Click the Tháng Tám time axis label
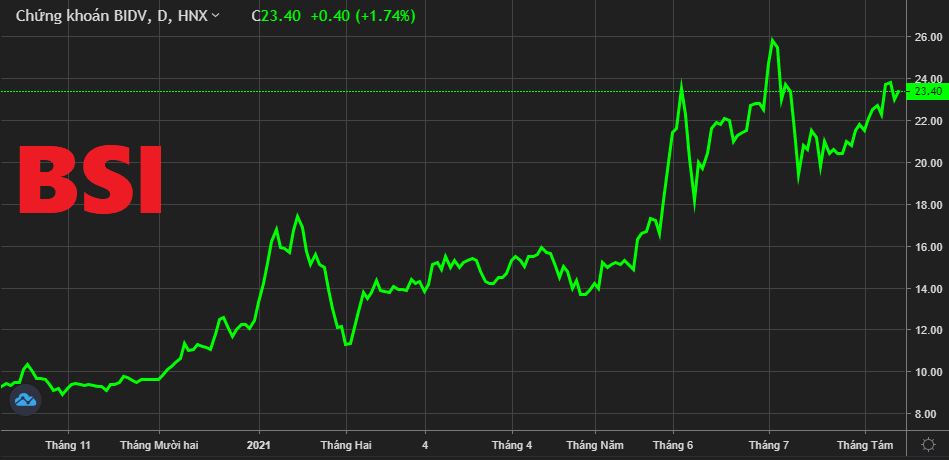Viewport: 949px width, 460px height. click(x=865, y=445)
